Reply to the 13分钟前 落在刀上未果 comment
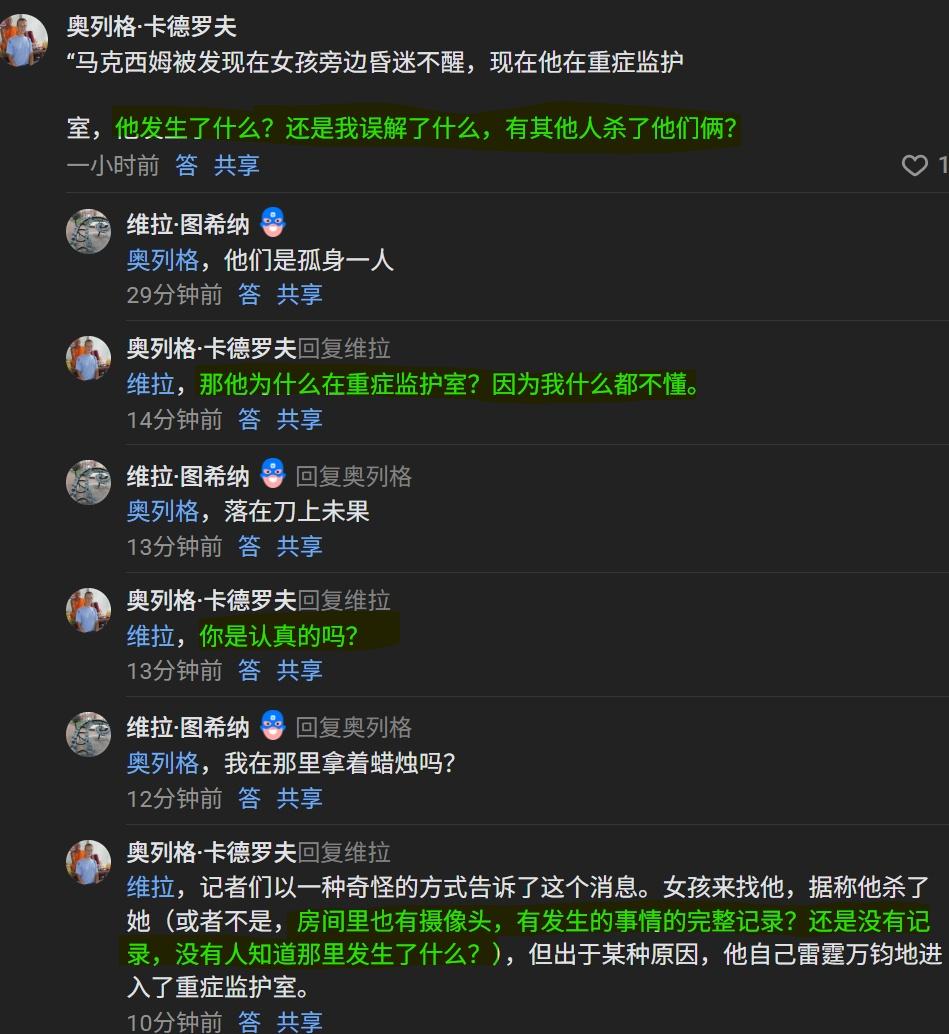This screenshot has height=1034, width=949. (x=249, y=546)
